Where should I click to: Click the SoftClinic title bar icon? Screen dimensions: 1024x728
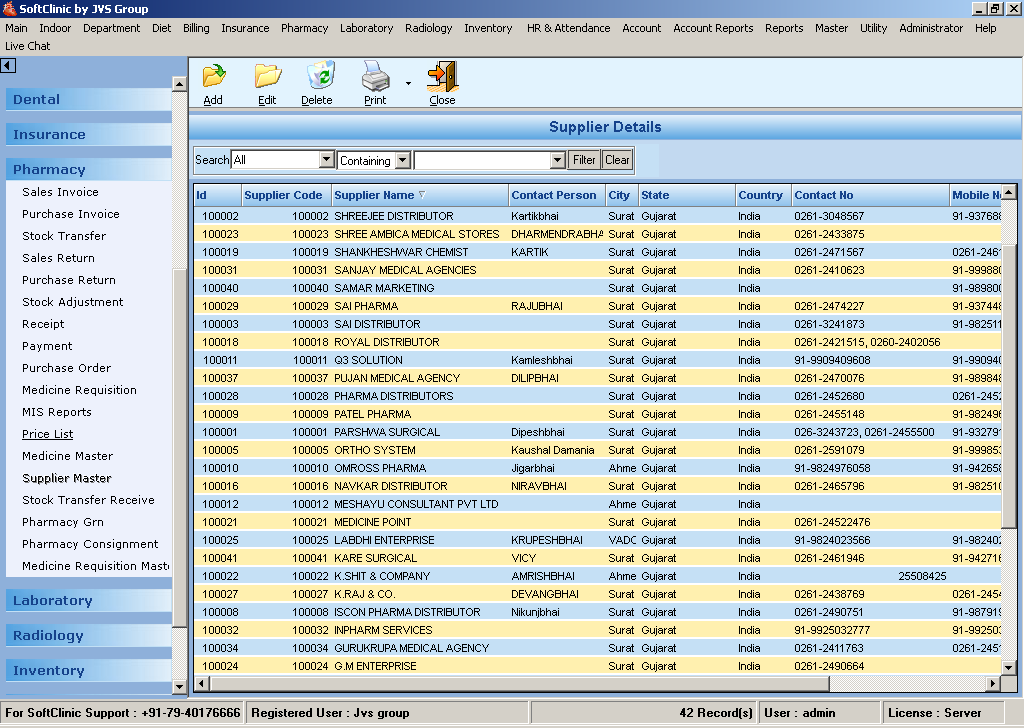pyautogui.click(x=8, y=8)
